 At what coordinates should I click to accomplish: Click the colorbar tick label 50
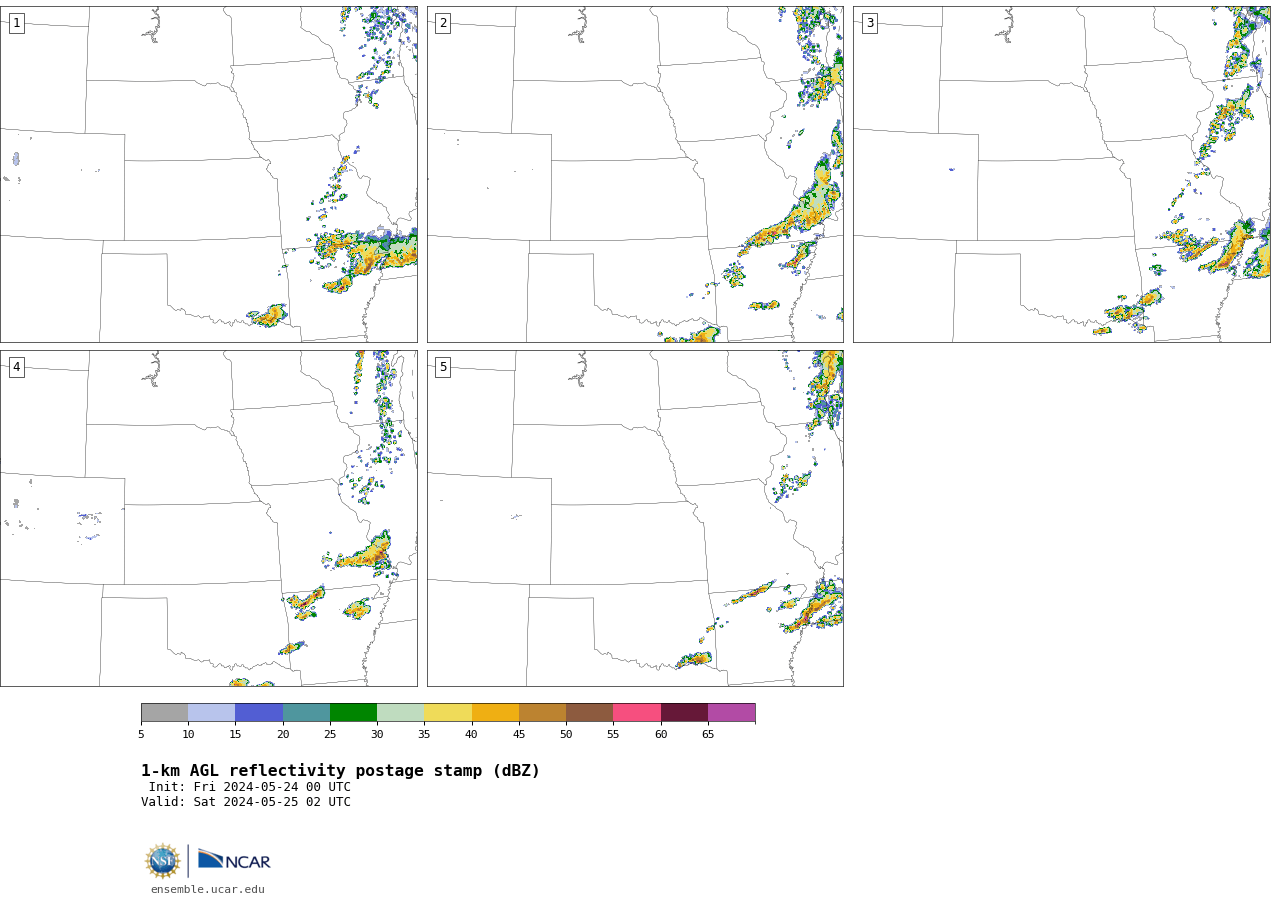pyautogui.click(x=566, y=735)
